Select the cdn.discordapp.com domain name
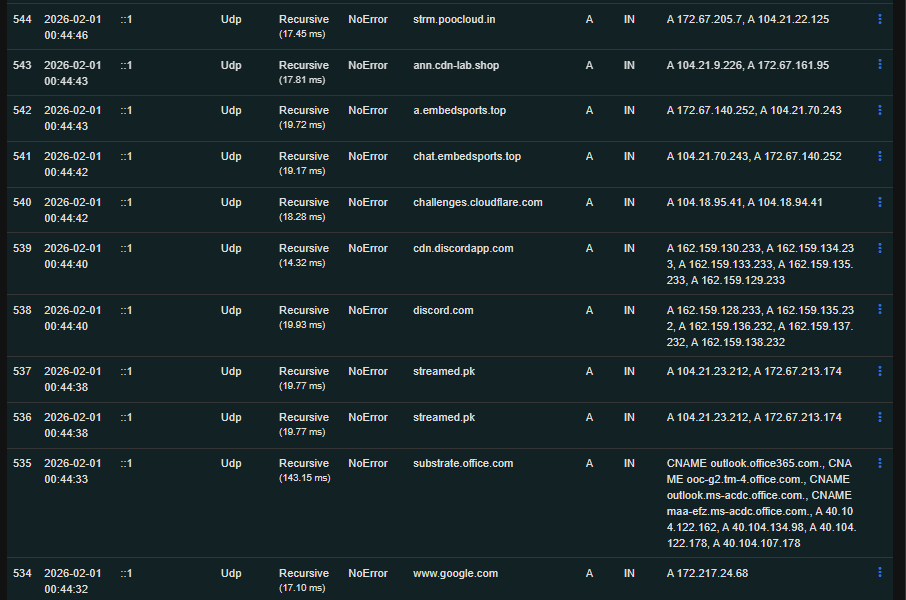This screenshot has width=906, height=600. tap(462, 248)
